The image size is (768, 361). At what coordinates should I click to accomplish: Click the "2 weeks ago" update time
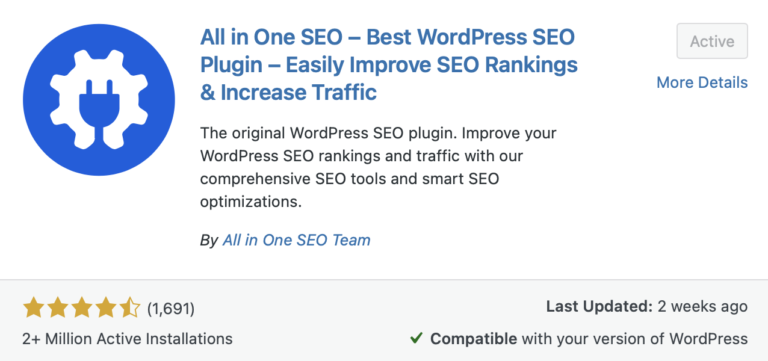point(702,307)
